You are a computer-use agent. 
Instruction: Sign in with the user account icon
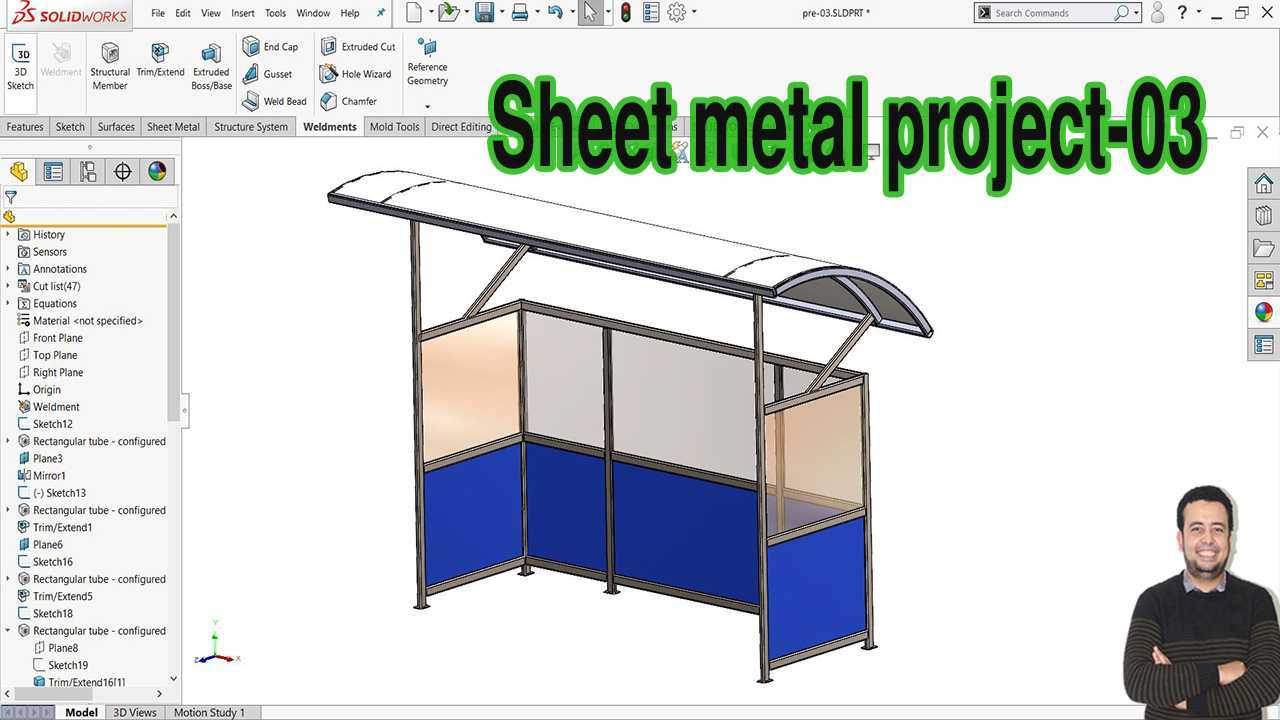click(x=1158, y=13)
